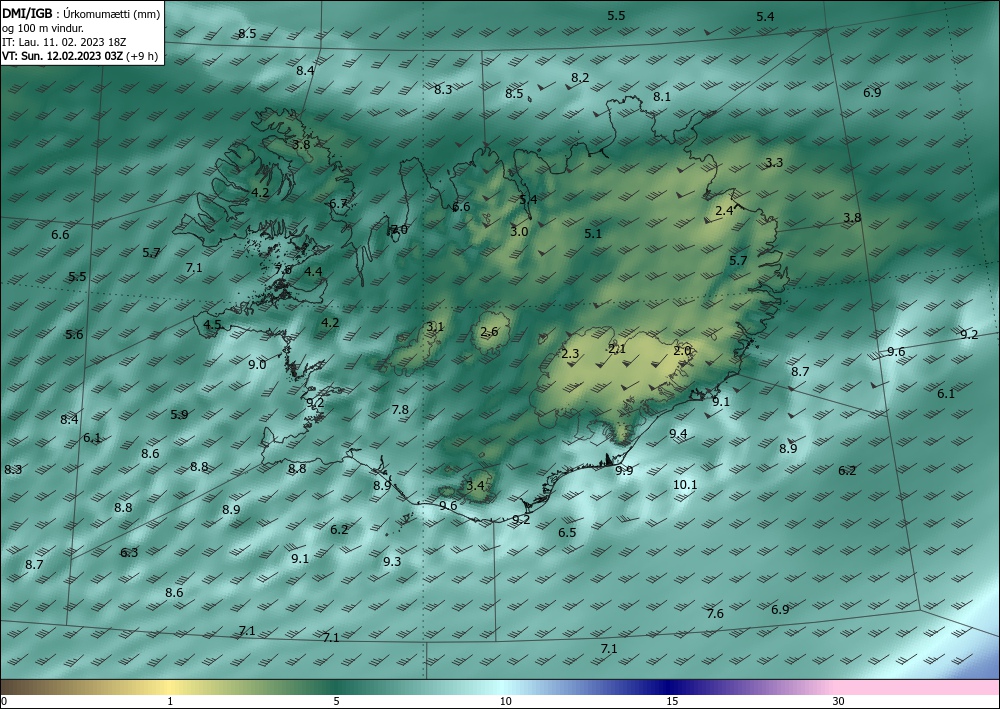This screenshot has height=709, width=1000.
Task: Click the 2.0 value on Vatnajökull
Action: [x=682, y=351]
